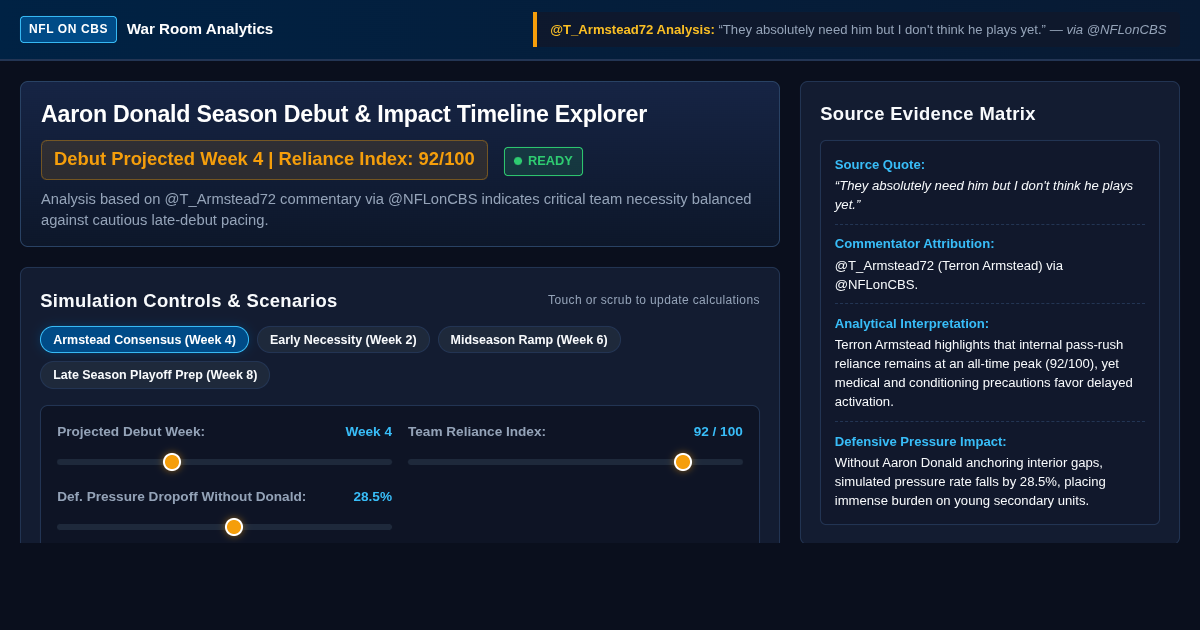Click the 'Terron Armstead highlights that internal pass-rush' paragraph
The width and height of the screenshot is (1200, 630).
[x=984, y=373]
